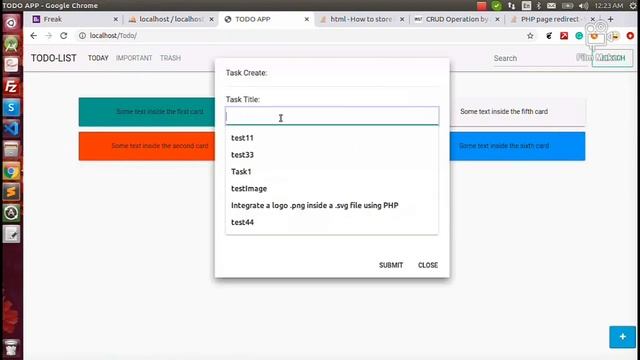Click the Task Title input field
Viewport: 640px width, 360px height.
(x=332, y=116)
